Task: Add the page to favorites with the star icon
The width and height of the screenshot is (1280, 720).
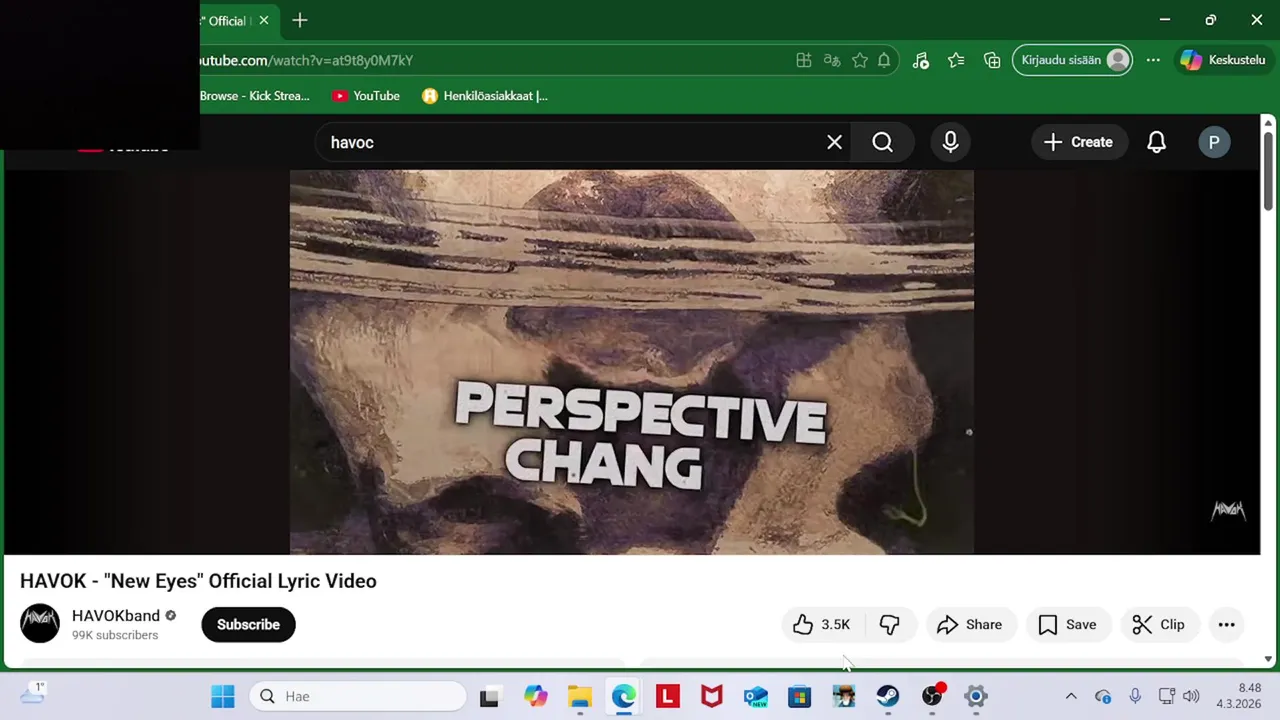Action: click(859, 60)
